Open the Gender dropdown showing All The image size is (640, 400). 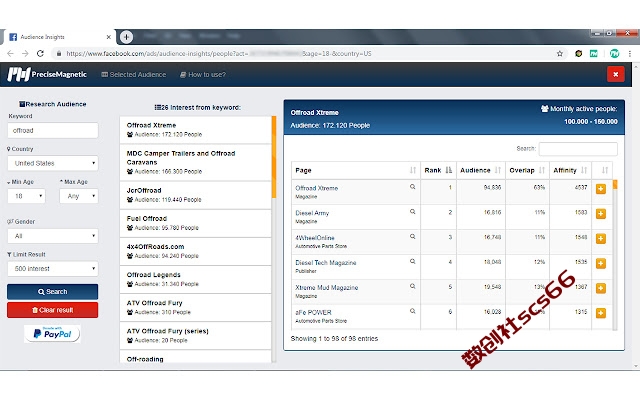click(x=53, y=236)
